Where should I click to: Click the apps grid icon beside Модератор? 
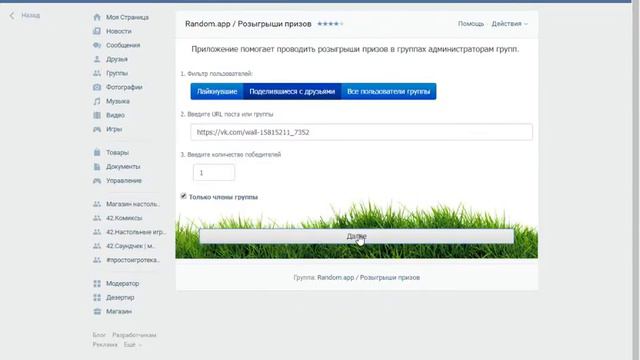pyautogui.click(x=97, y=283)
